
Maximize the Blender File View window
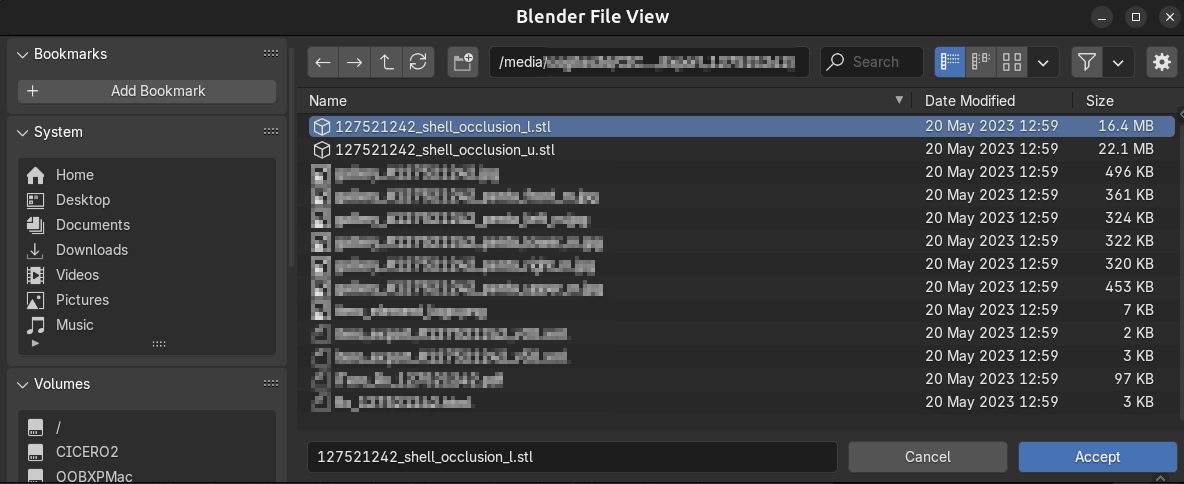click(1135, 16)
